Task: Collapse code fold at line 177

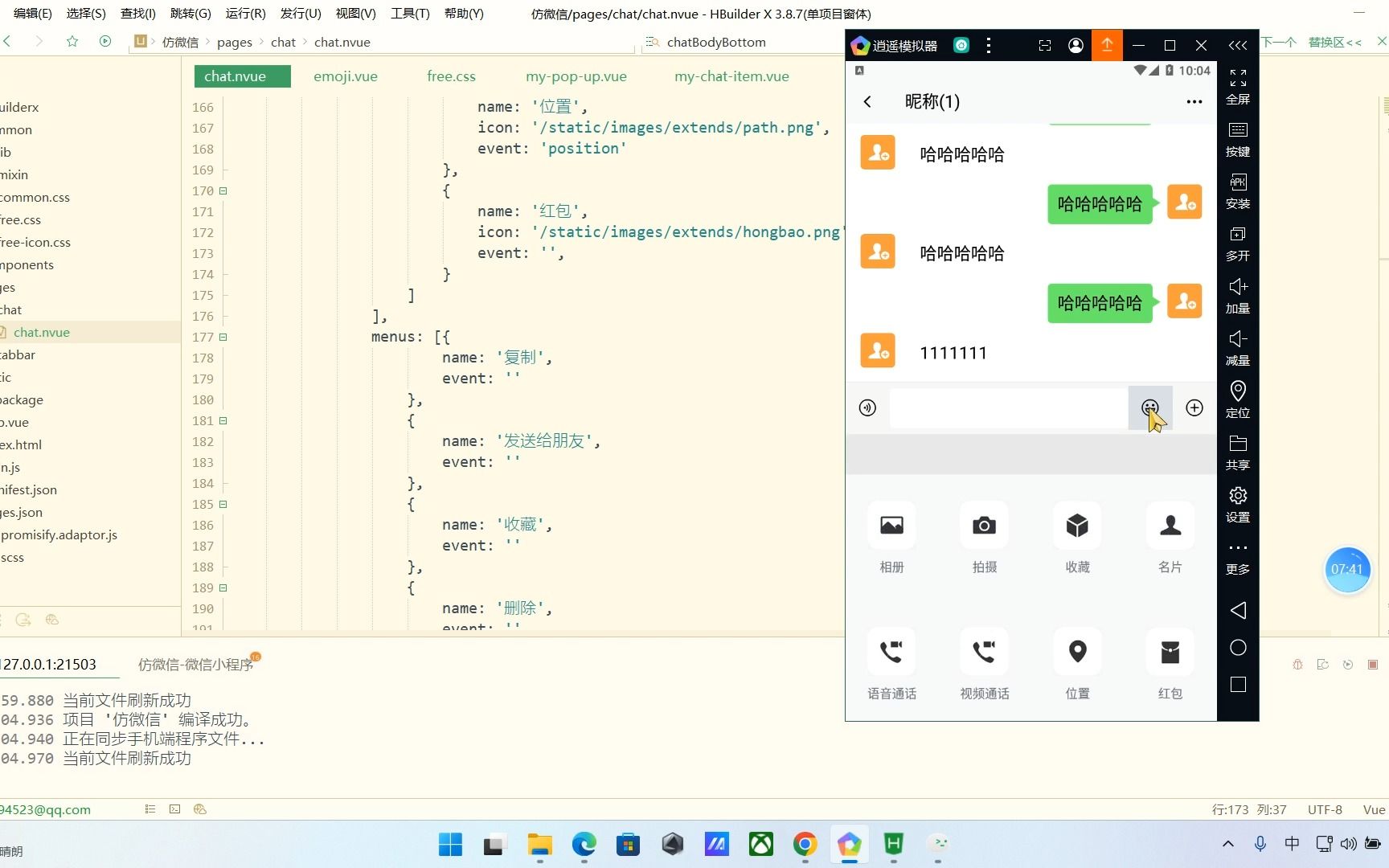Action: click(223, 338)
